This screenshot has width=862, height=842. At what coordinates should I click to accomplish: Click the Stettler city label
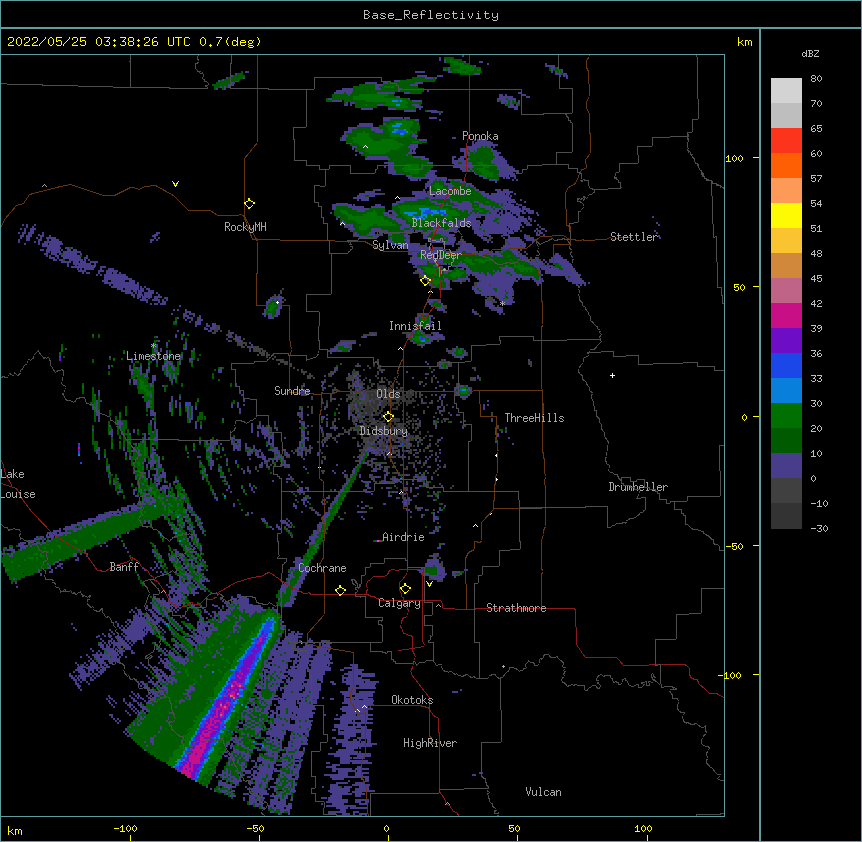click(634, 237)
